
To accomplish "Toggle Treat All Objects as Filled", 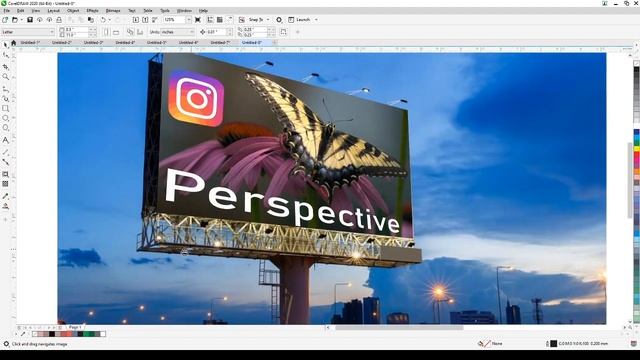I will tap(283, 32).
